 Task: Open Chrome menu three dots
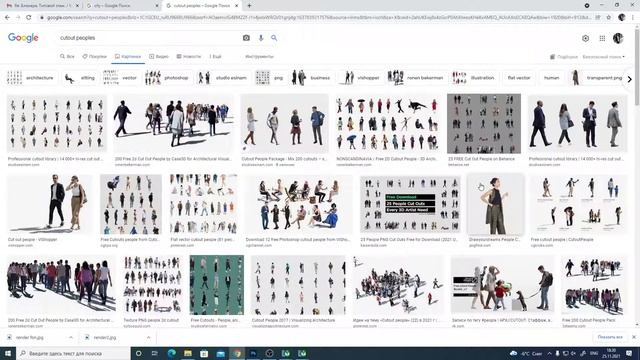(633, 18)
